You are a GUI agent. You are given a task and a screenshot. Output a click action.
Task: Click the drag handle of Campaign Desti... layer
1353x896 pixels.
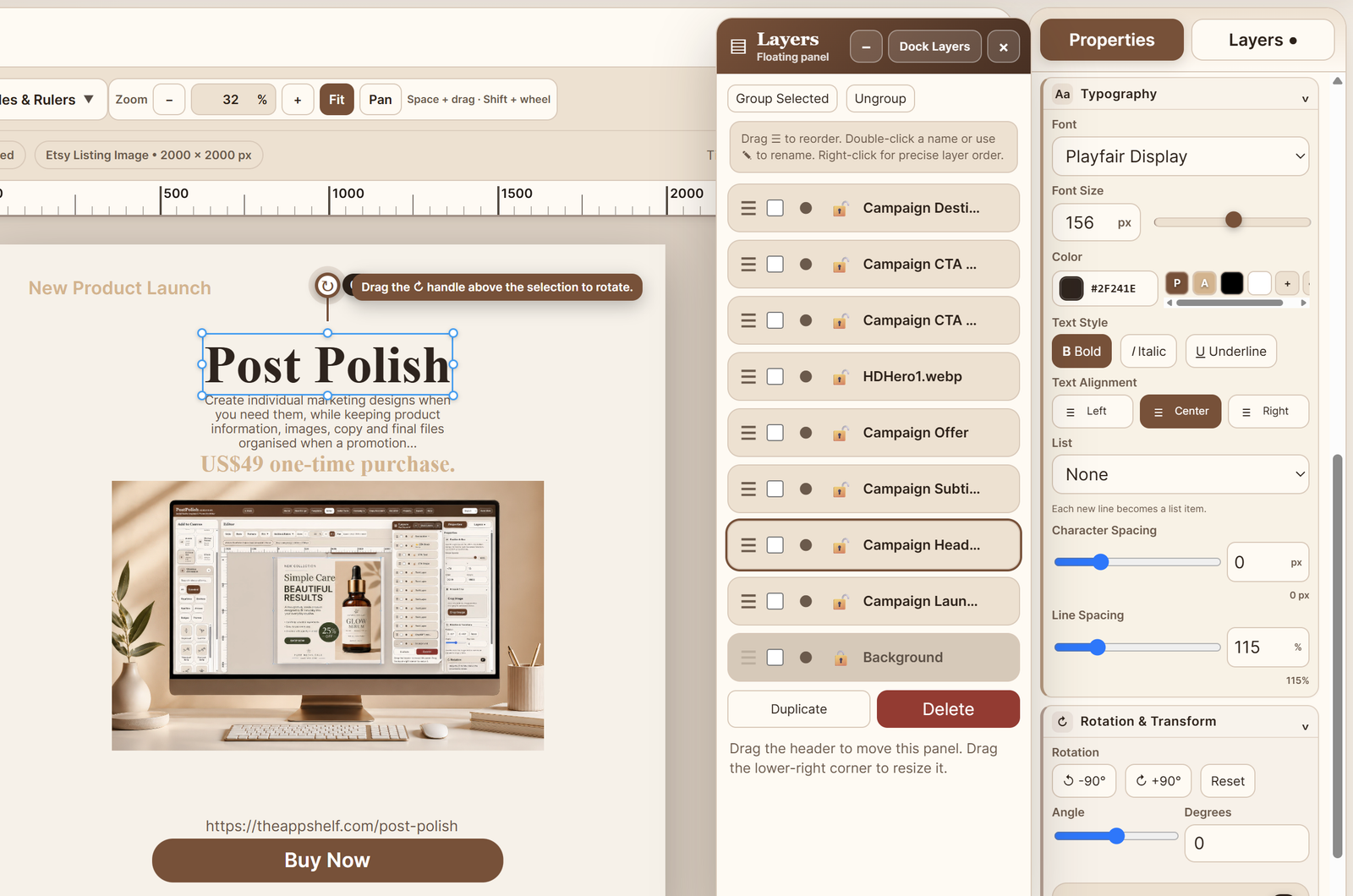(748, 208)
